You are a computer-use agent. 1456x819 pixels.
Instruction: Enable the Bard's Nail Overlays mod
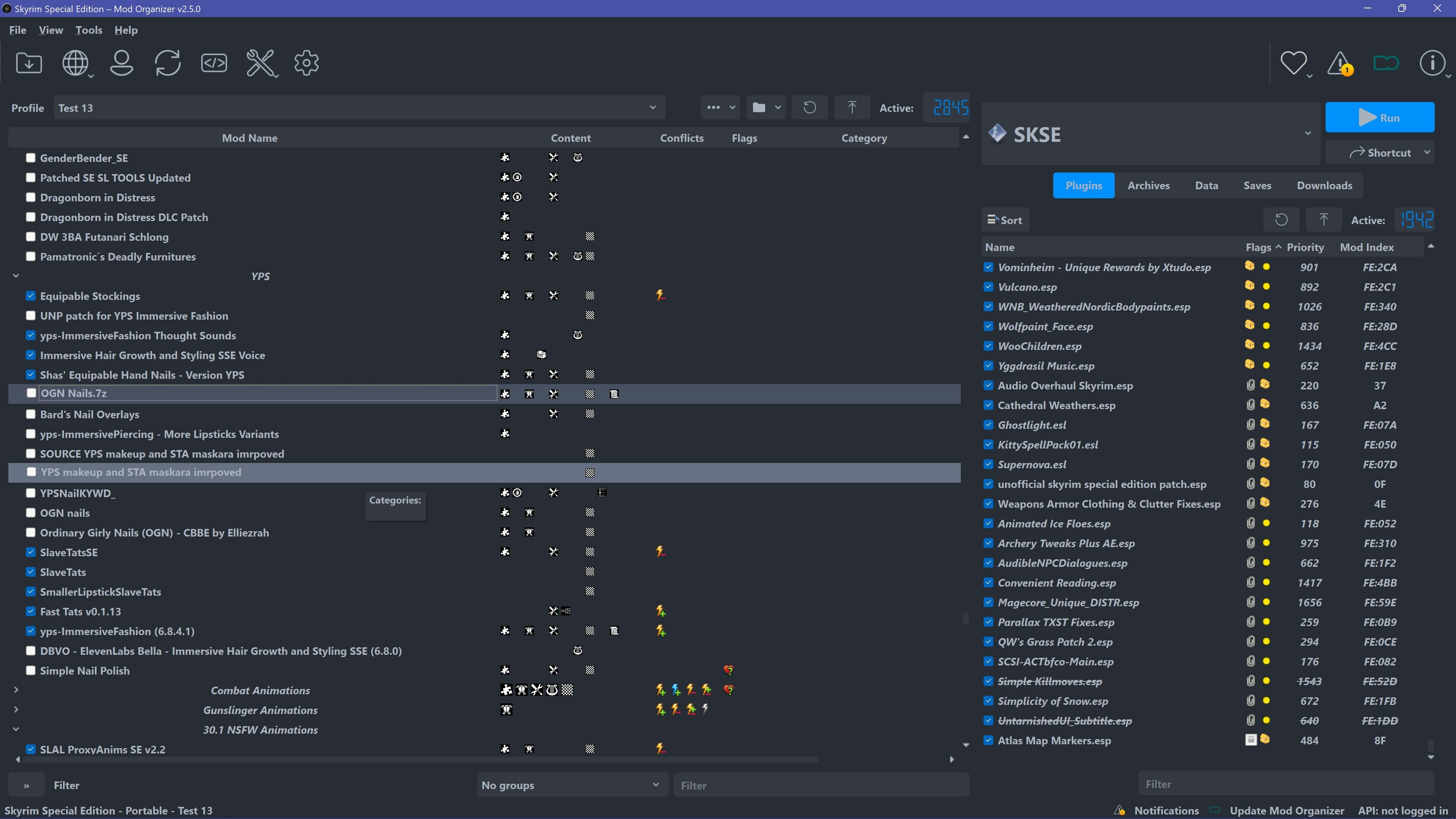click(31, 414)
